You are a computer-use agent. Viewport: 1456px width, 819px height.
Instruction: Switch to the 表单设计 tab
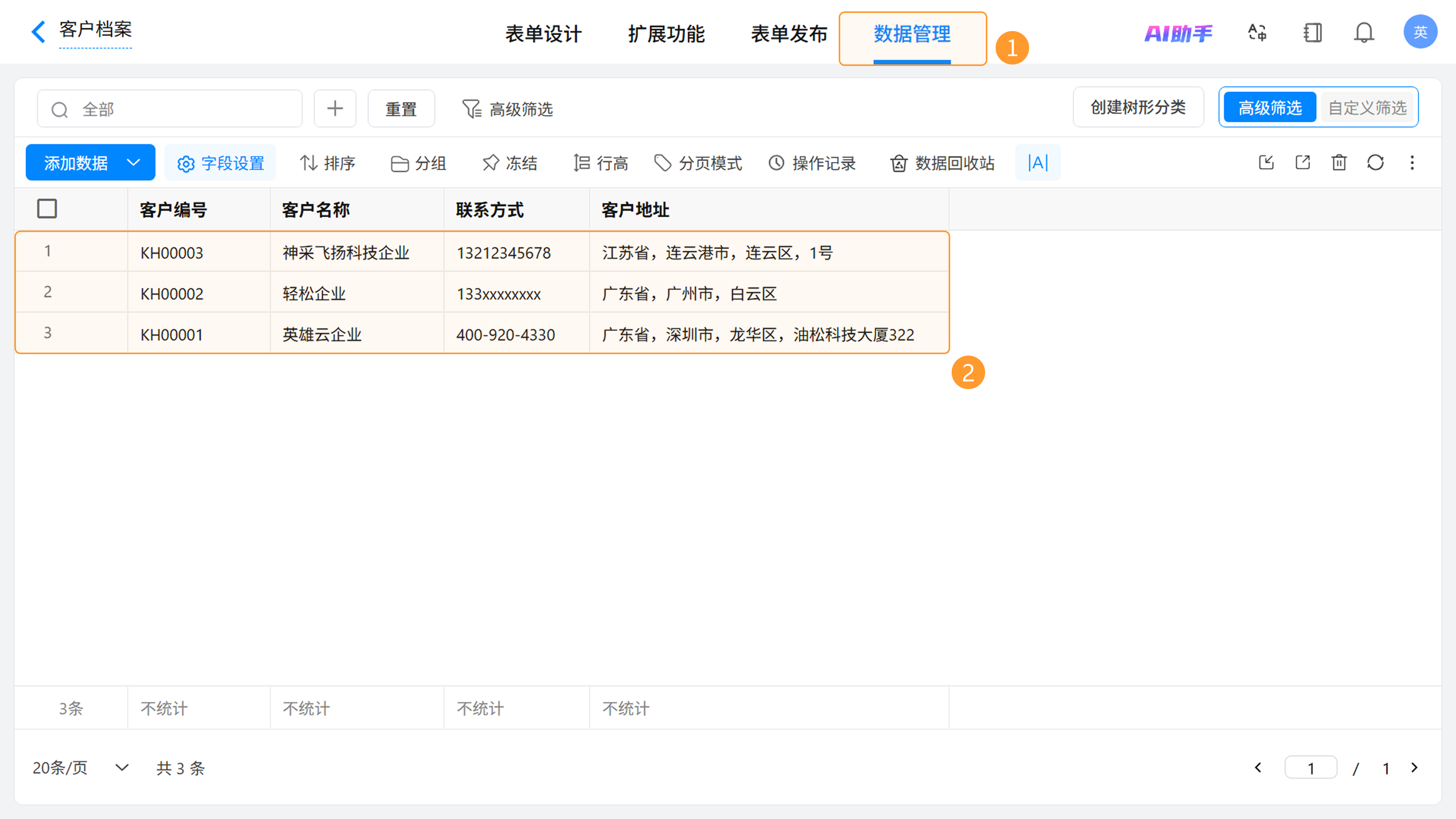543,34
